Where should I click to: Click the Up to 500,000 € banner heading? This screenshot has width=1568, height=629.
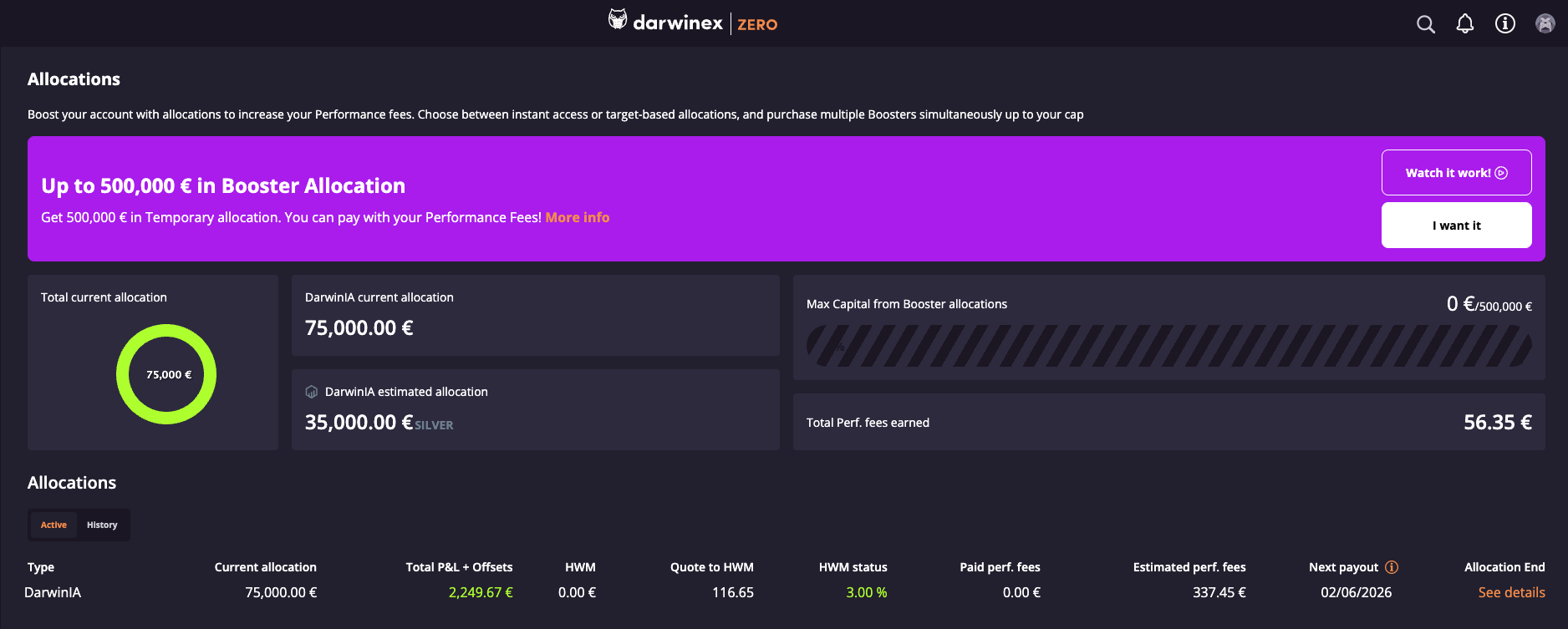point(223,185)
